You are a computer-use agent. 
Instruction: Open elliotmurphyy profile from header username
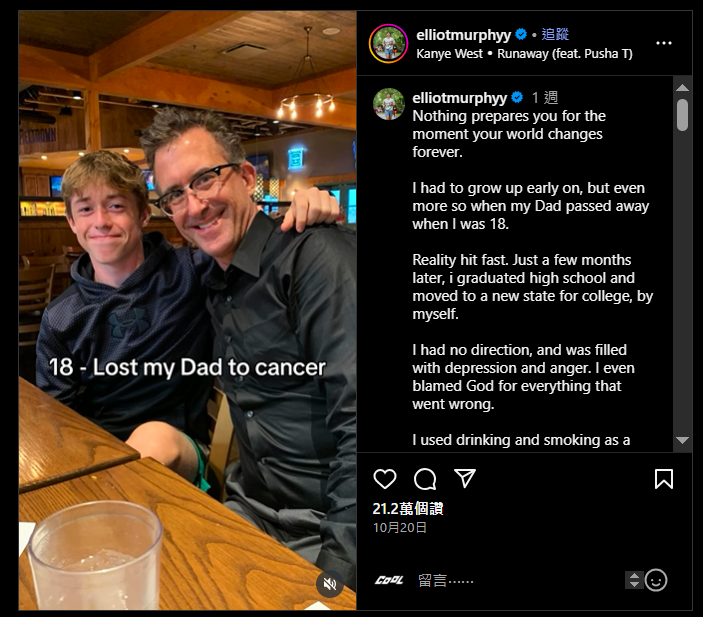coord(463,34)
